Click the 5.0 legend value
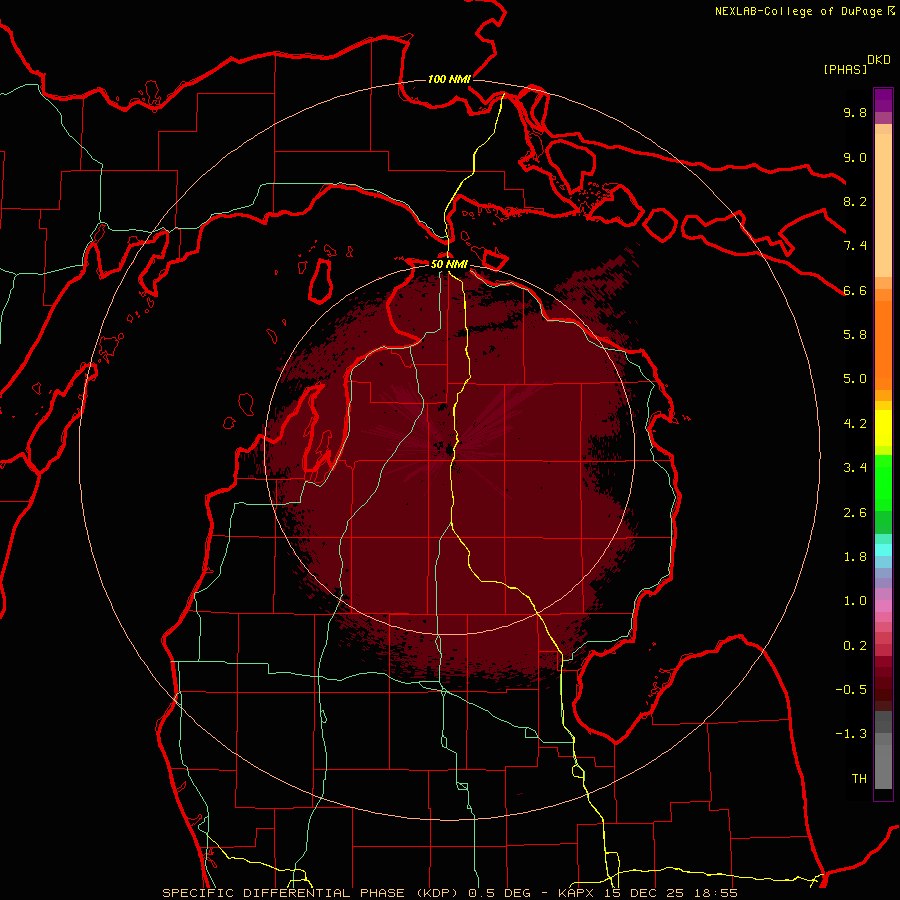This screenshot has height=900, width=900. tap(855, 379)
